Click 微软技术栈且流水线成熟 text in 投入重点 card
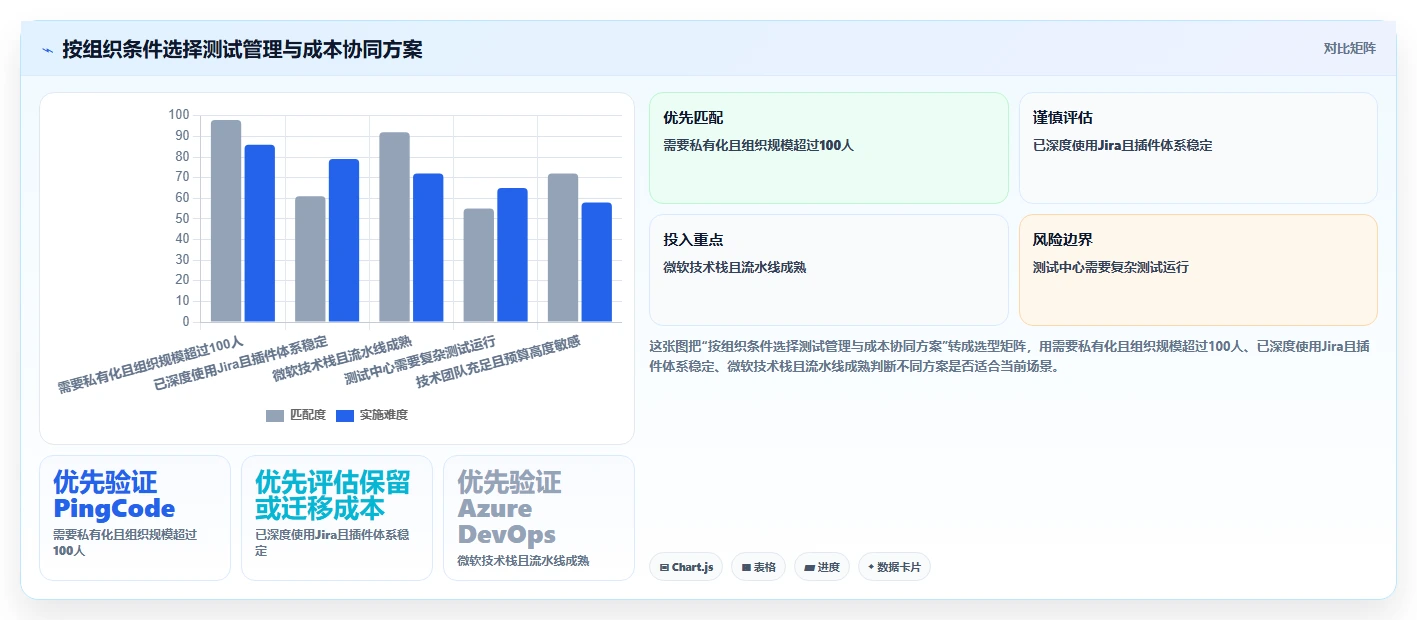 [x=735, y=267]
